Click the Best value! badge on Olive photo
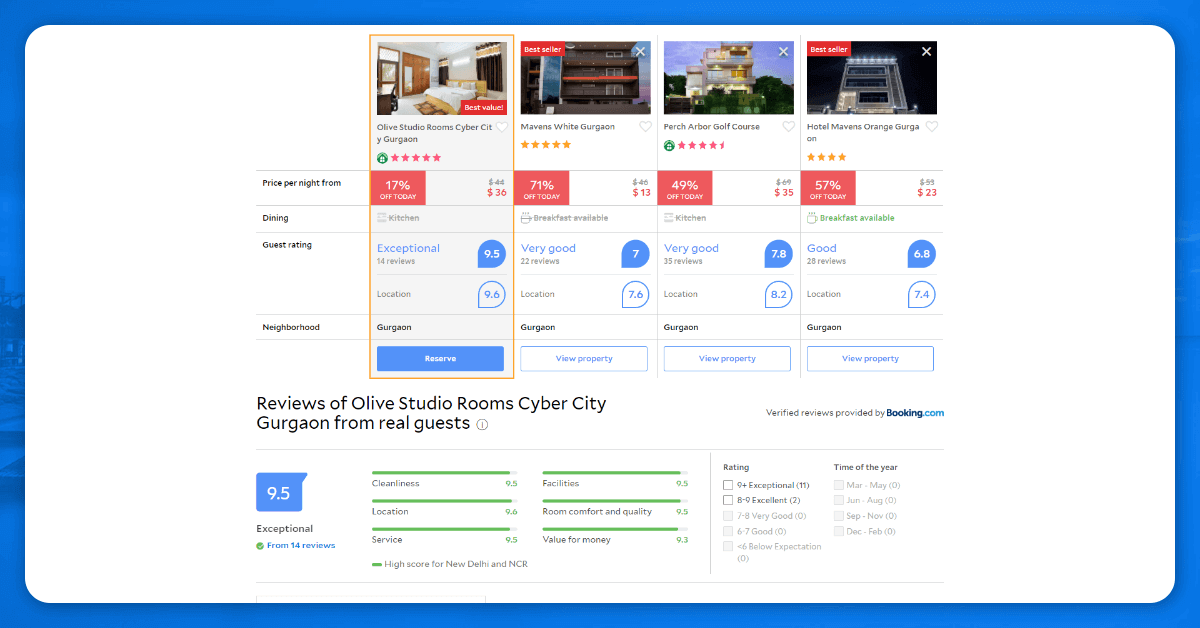 tap(483, 107)
